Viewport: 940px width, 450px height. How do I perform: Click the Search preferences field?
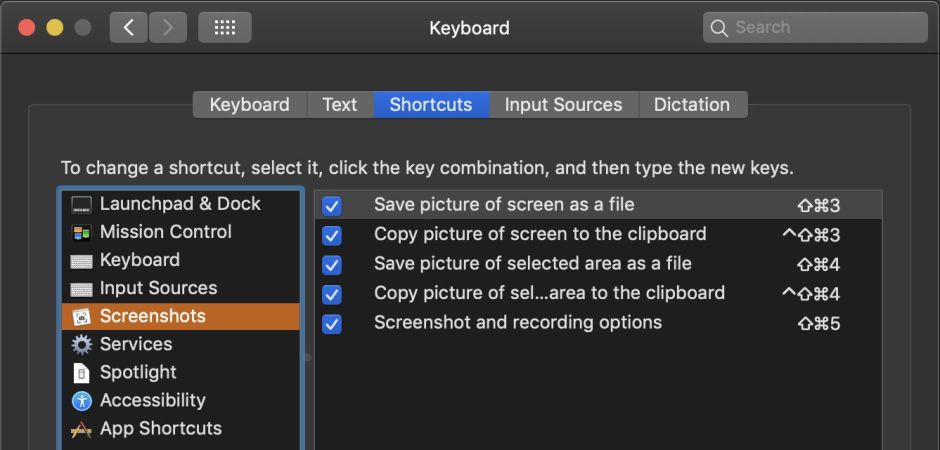tap(815, 28)
